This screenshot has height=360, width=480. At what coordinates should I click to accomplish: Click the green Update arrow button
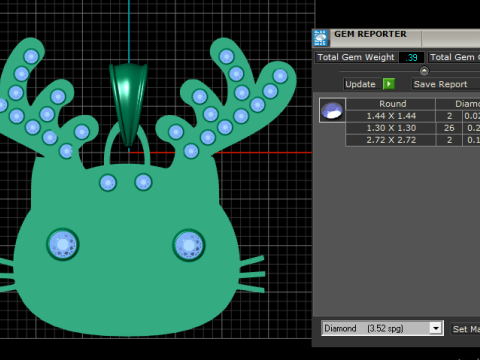coord(389,84)
